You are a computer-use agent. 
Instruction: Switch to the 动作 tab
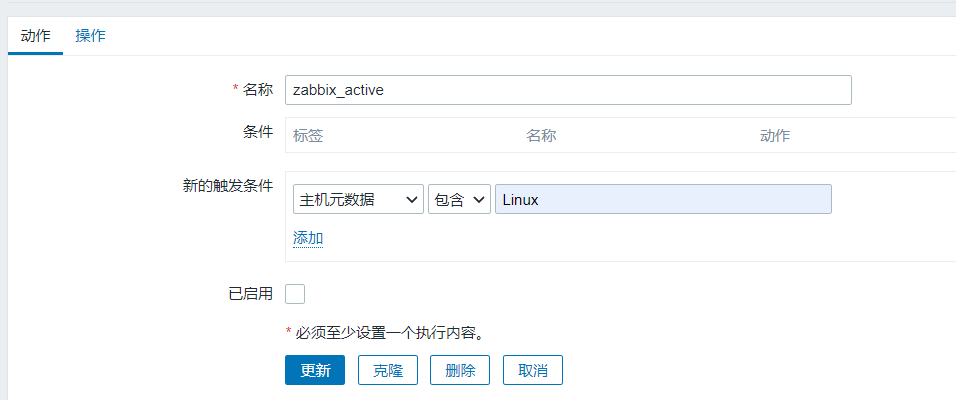tap(35, 36)
